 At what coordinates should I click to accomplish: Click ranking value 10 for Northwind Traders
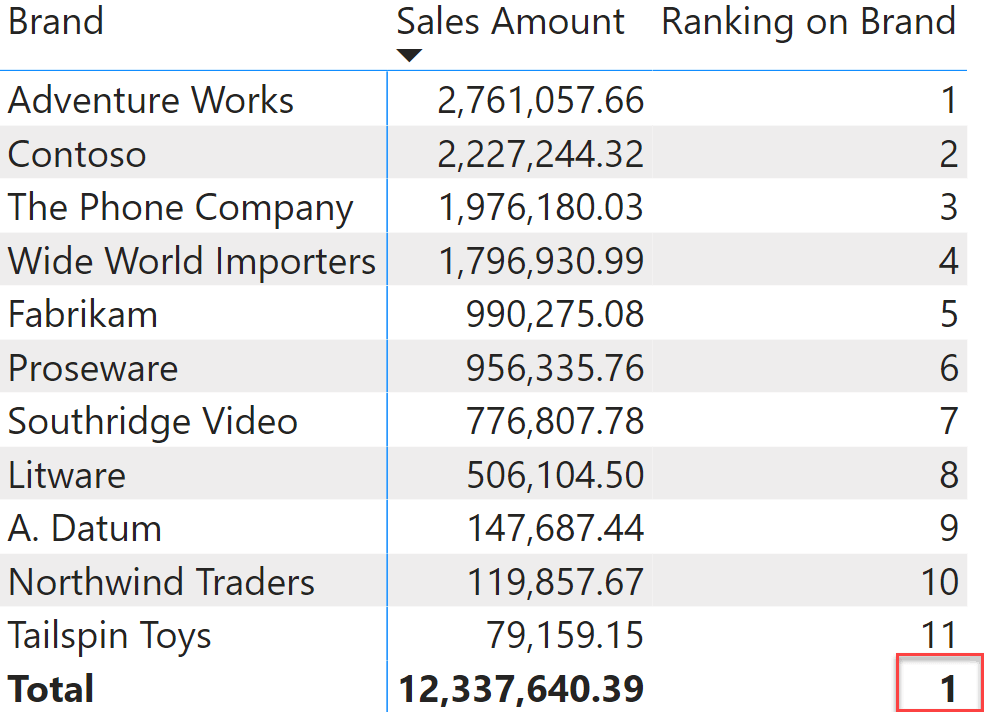[x=939, y=582]
